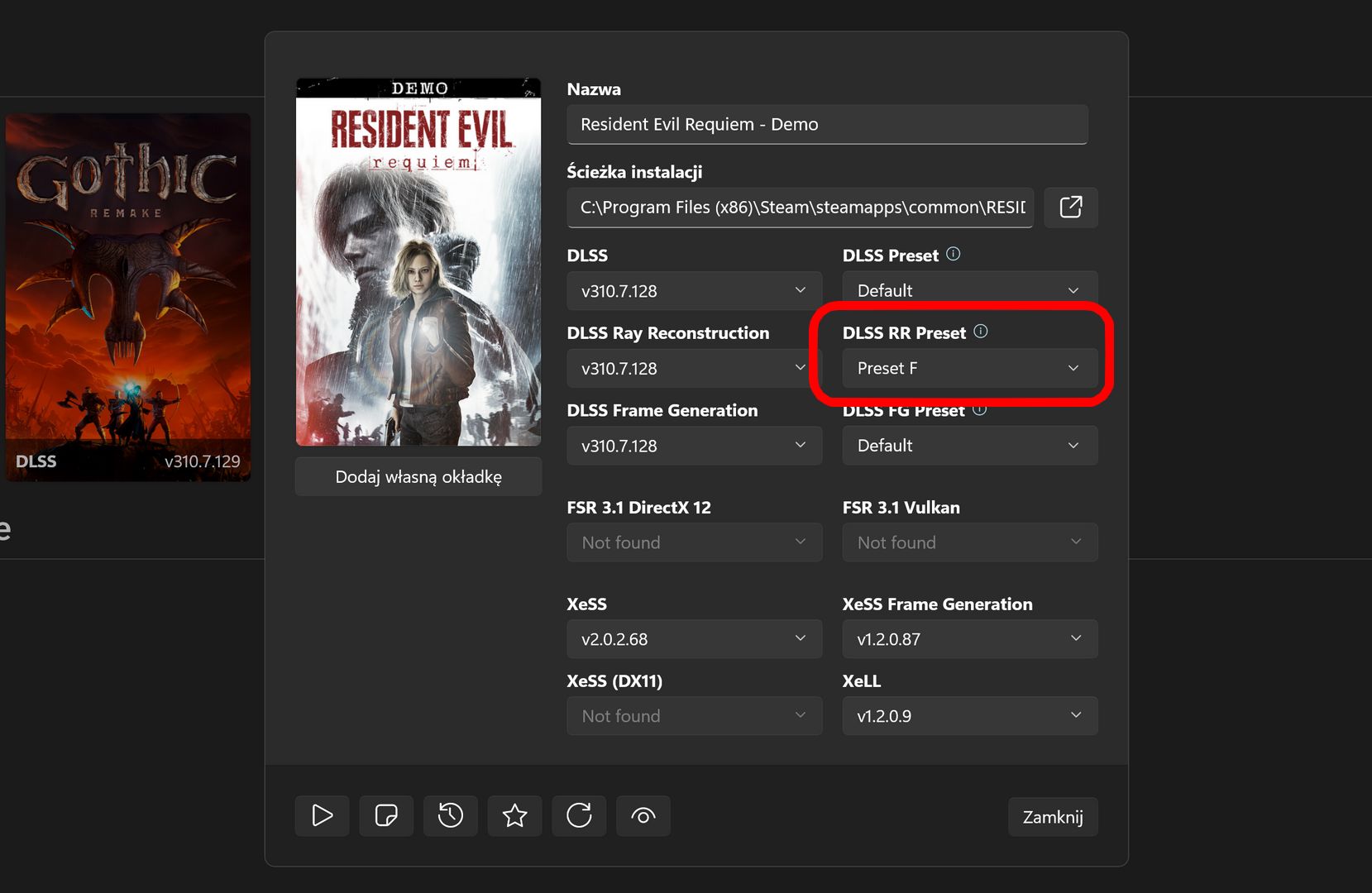Click the Resident Evil Requiem cover image

(x=418, y=262)
